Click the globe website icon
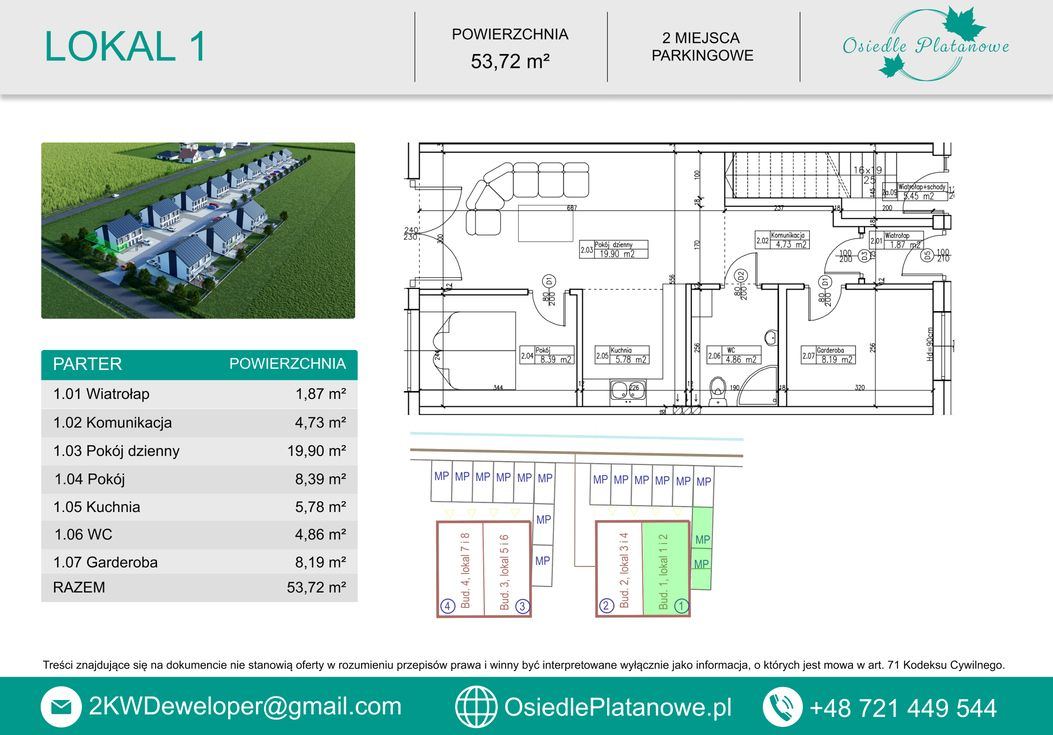The image size is (1053, 735). (x=476, y=707)
